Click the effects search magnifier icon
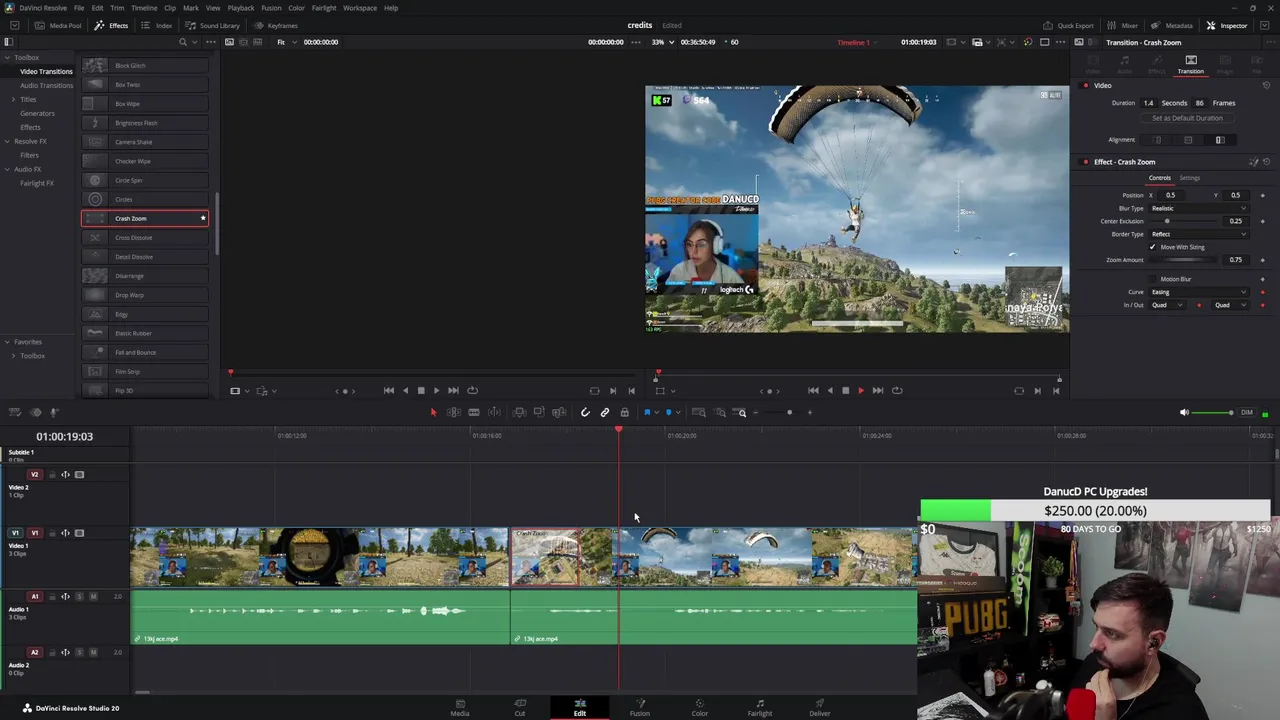Image resolution: width=1280 pixels, height=720 pixels. coord(182,42)
